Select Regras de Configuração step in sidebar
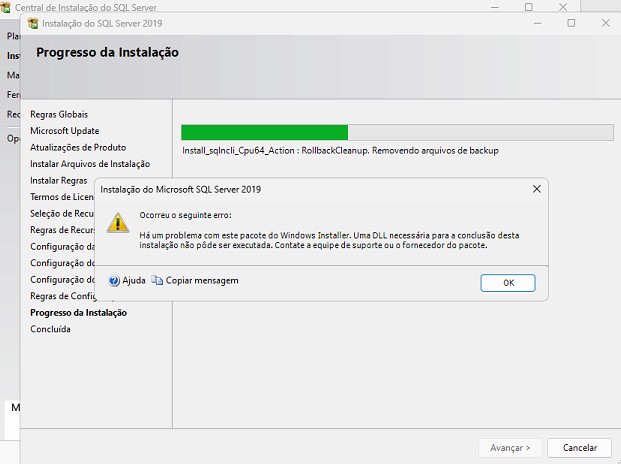Image resolution: width=621 pixels, height=464 pixels. 63,296
